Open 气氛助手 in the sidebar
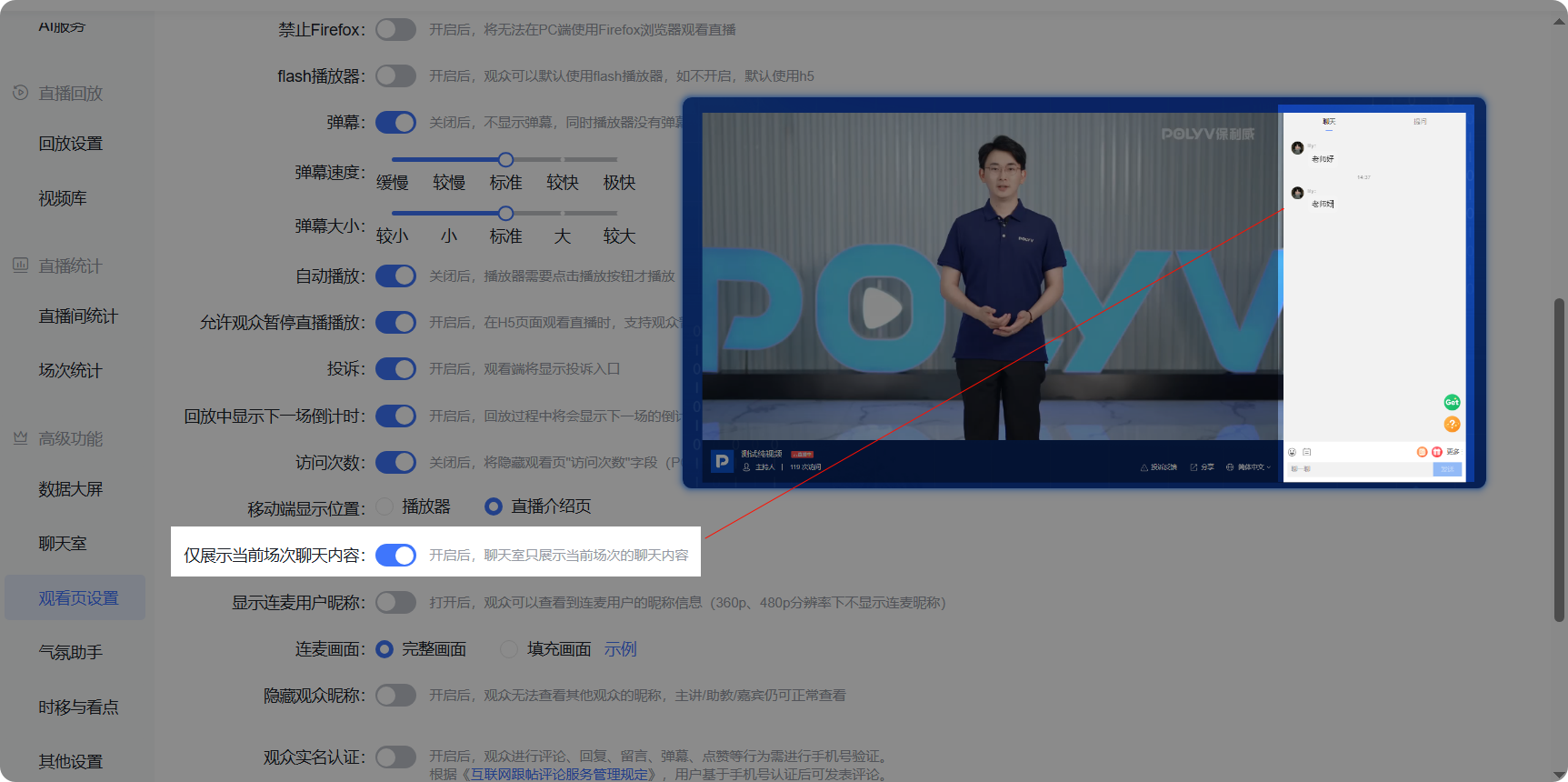This screenshot has height=782, width=1568. pyautogui.click(x=71, y=653)
